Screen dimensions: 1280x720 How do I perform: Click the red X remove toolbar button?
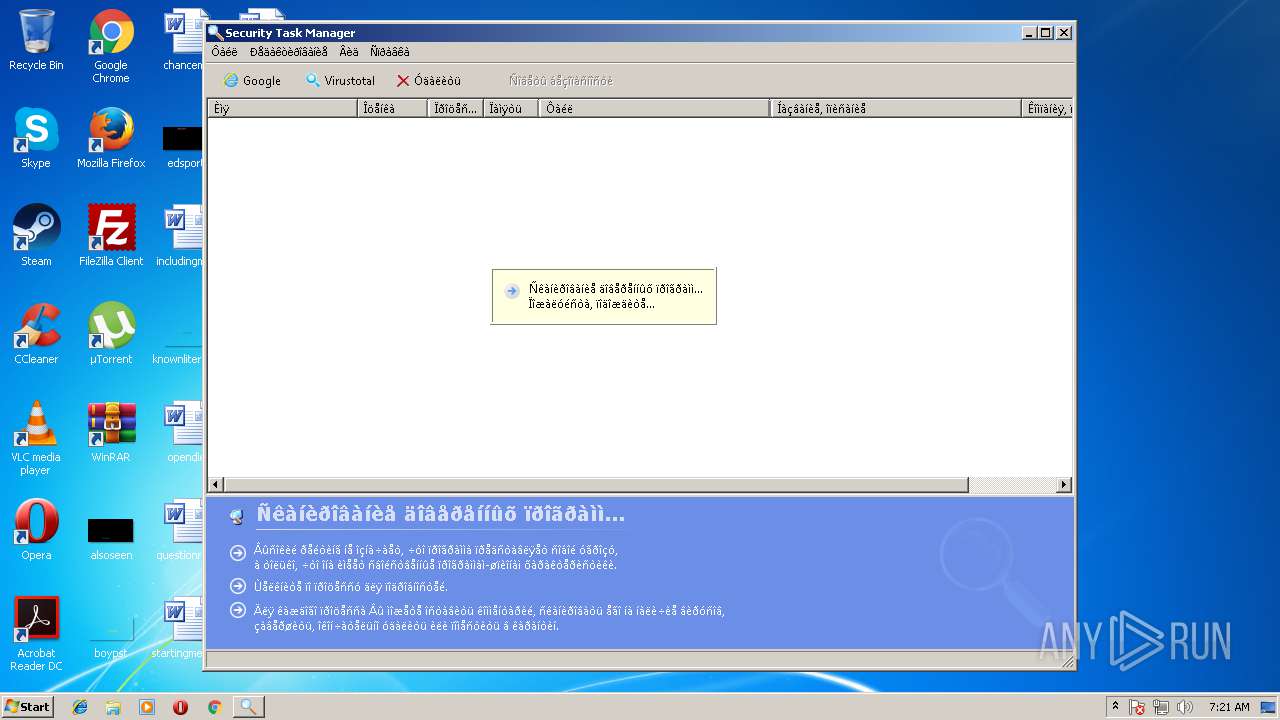point(428,81)
